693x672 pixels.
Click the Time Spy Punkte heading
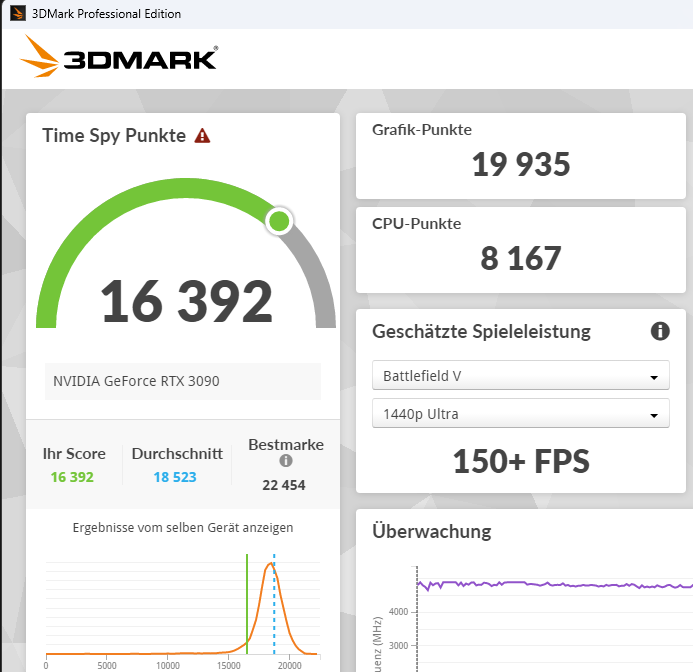tap(114, 136)
